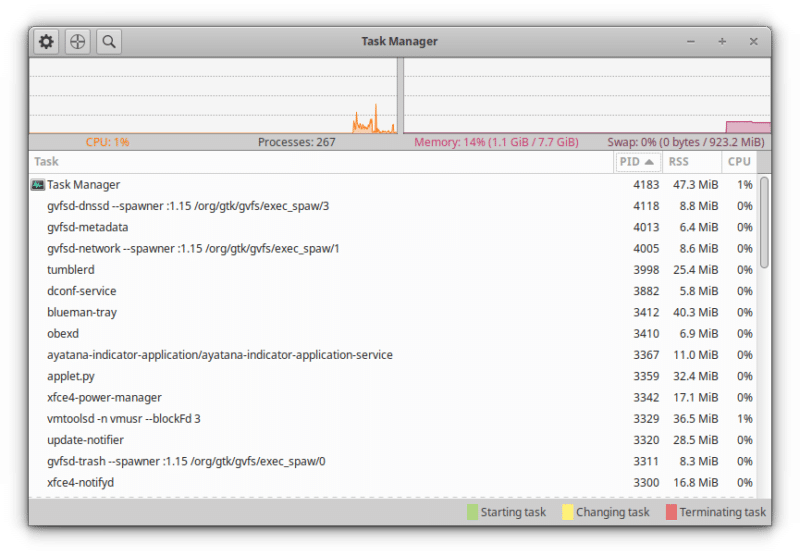800x556 pixels.
Task: Select the applet.py process
Action: (393, 376)
